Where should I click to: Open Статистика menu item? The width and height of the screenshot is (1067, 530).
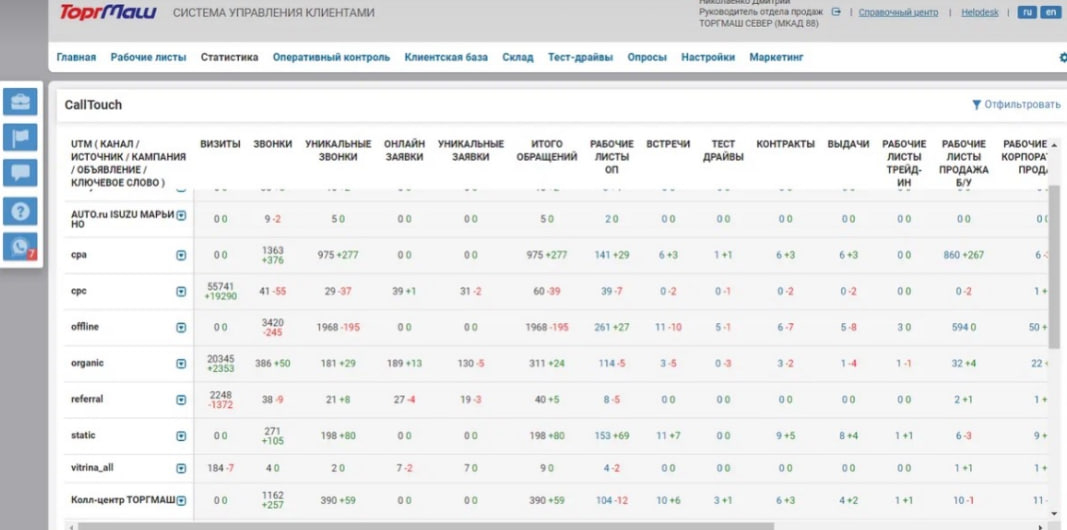click(x=229, y=57)
